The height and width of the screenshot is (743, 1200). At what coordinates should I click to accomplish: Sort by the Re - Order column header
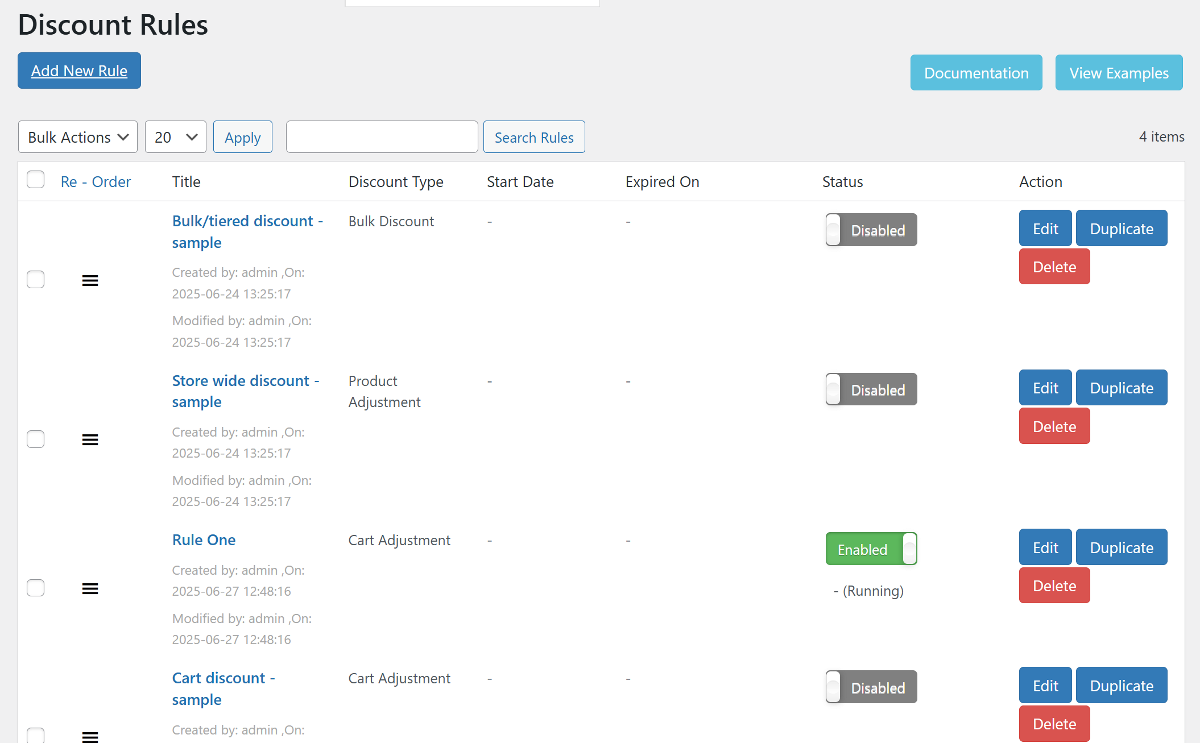pos(96,182)
